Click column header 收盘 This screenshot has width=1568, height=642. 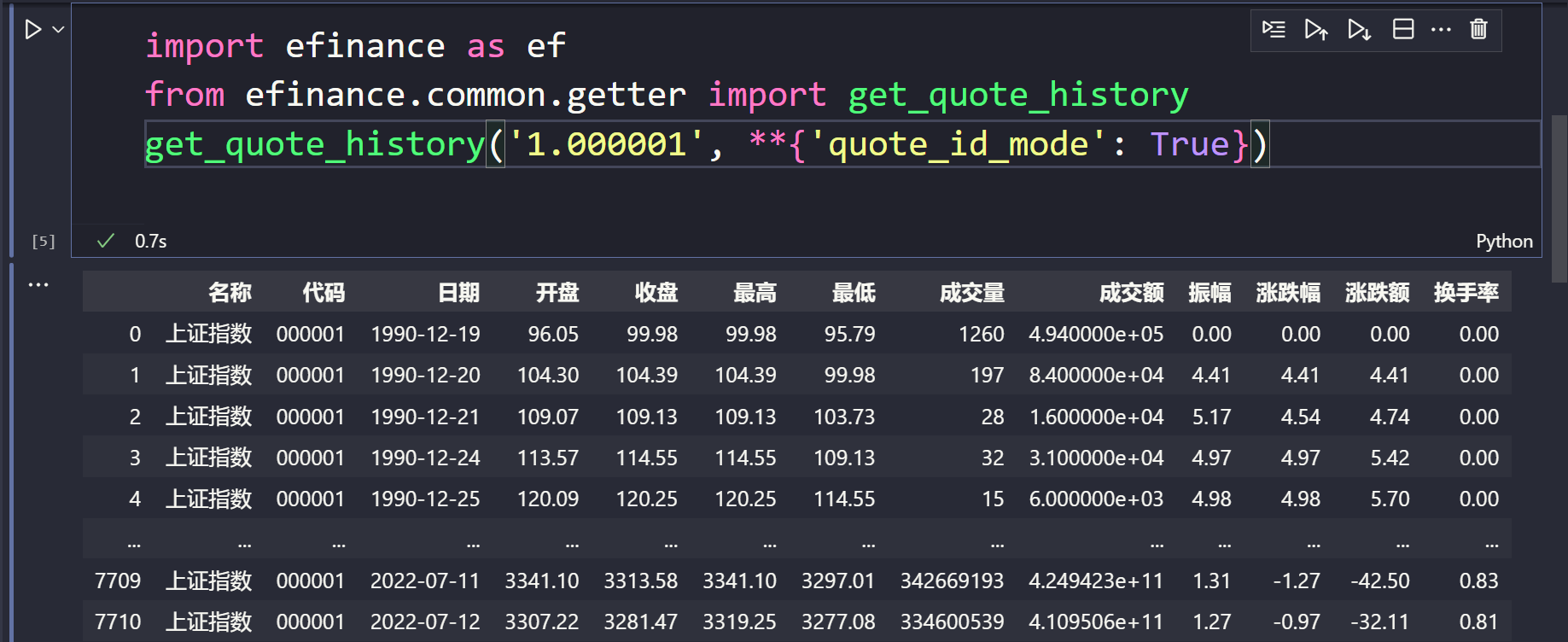[x=656, y=293]
